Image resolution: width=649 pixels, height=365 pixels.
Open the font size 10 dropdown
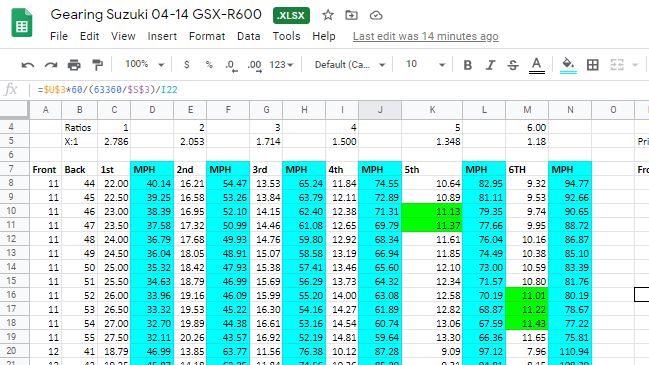click(x=425, y=65)
